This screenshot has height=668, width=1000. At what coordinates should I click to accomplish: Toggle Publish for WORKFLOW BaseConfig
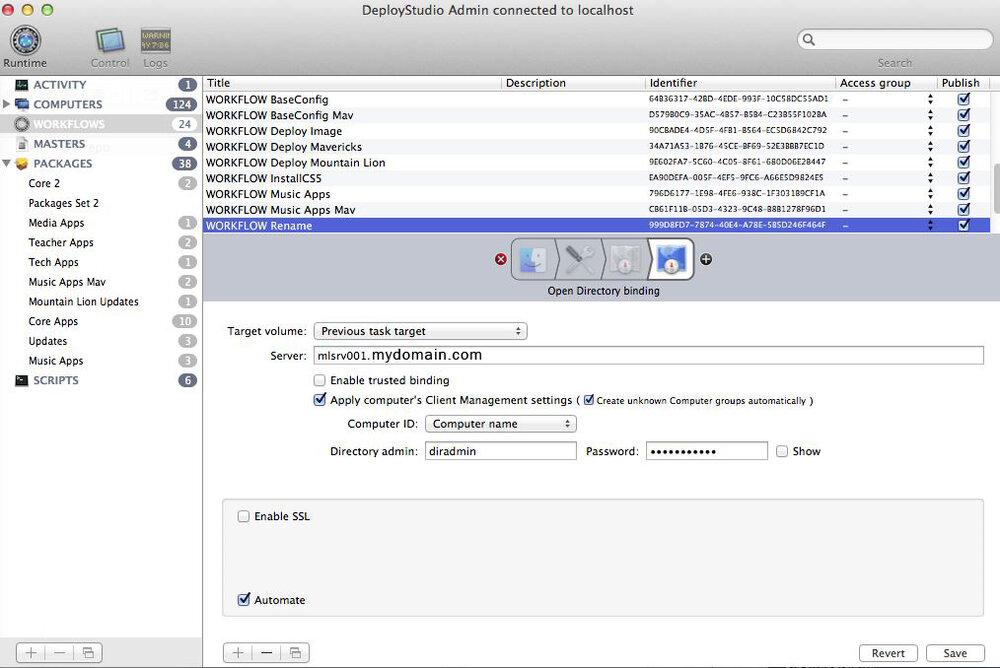964,99
